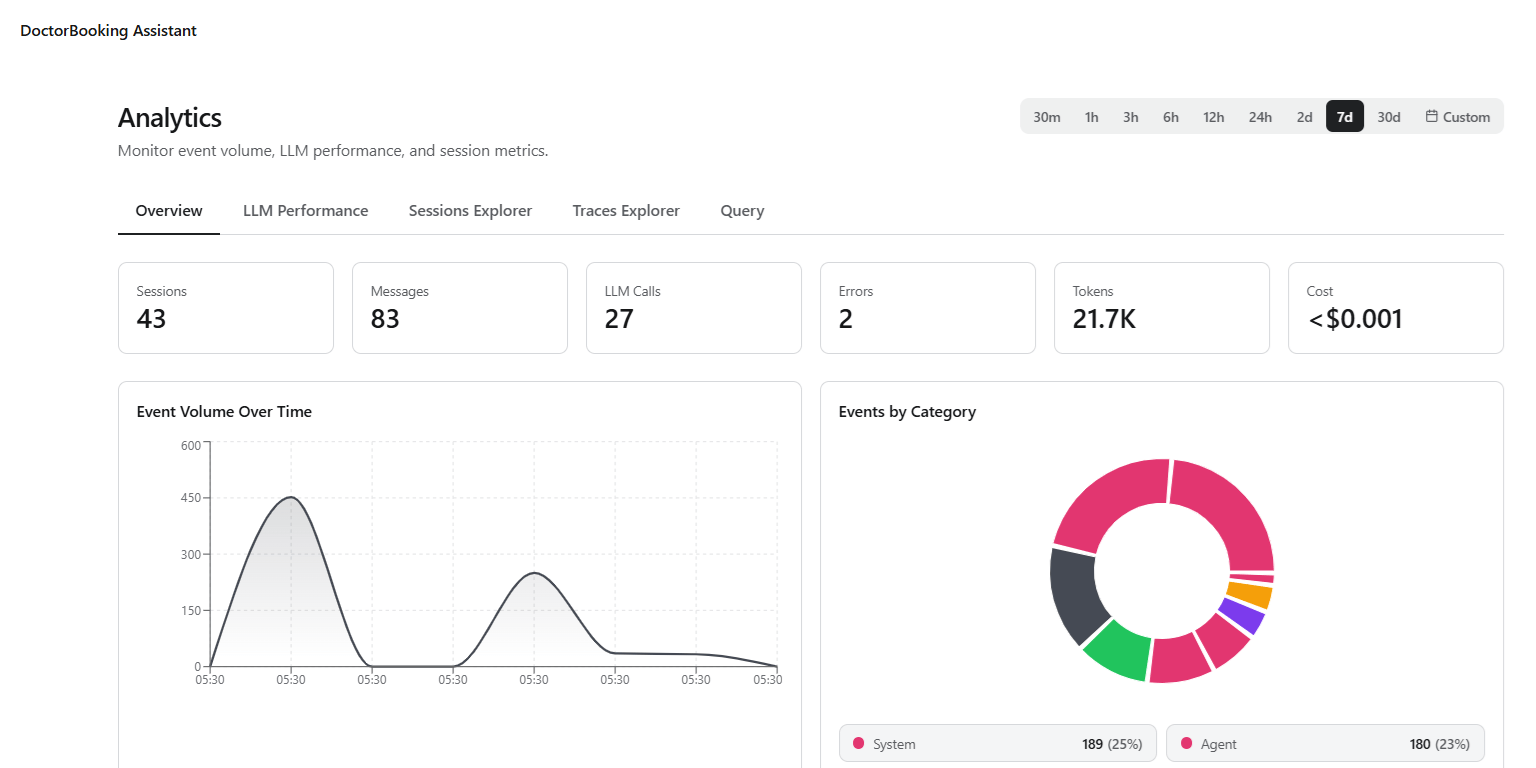Click the pink dot beside Agent
The image size is (1536, 768).
[x=1186, y=744]
